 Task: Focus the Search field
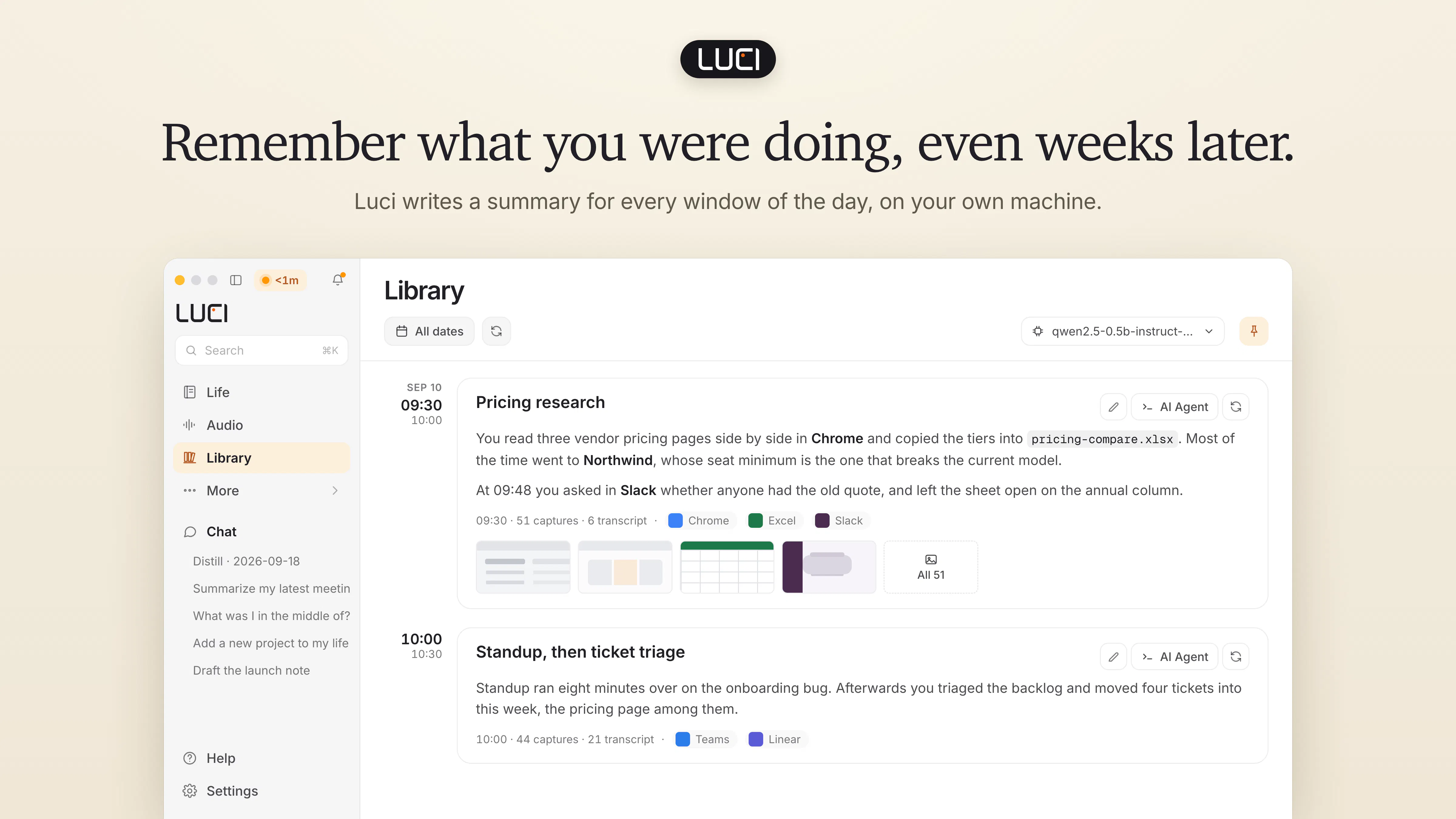262,350
